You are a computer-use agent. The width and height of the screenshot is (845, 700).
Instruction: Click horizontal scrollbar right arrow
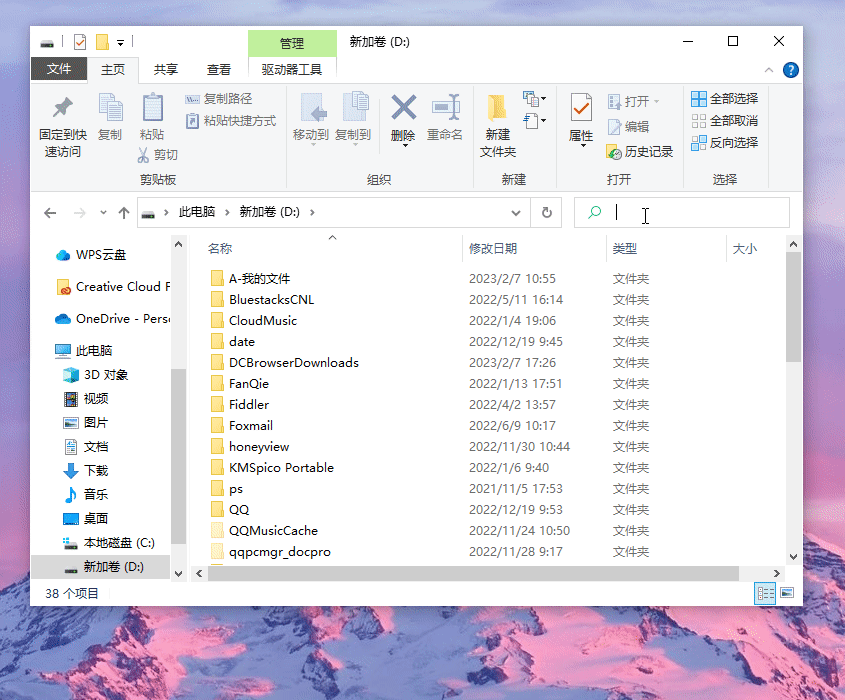click(777, 573)
